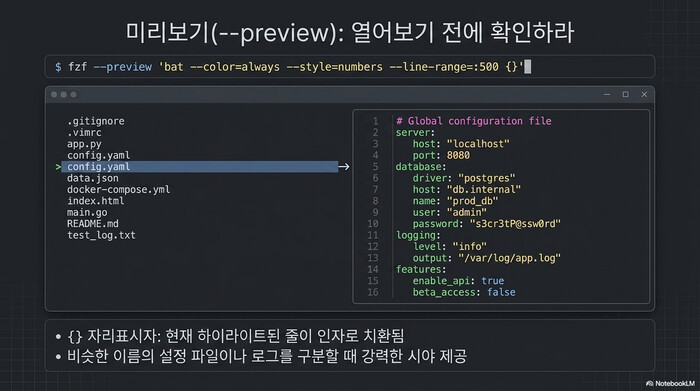Select the unhighlighted config.yaml entry
Screen dimensions: 700x391
[99, 155]
